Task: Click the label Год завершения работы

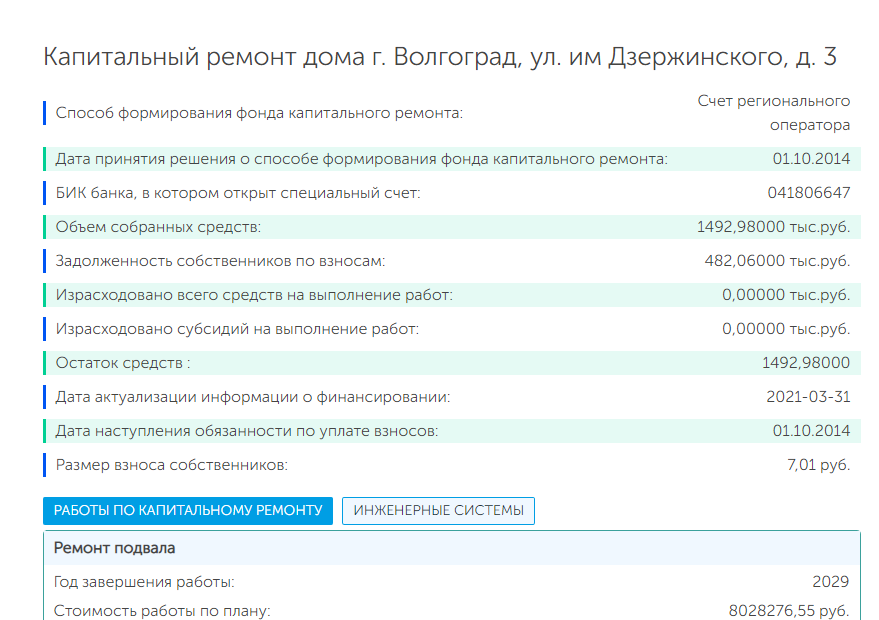Action: (144, 582)
